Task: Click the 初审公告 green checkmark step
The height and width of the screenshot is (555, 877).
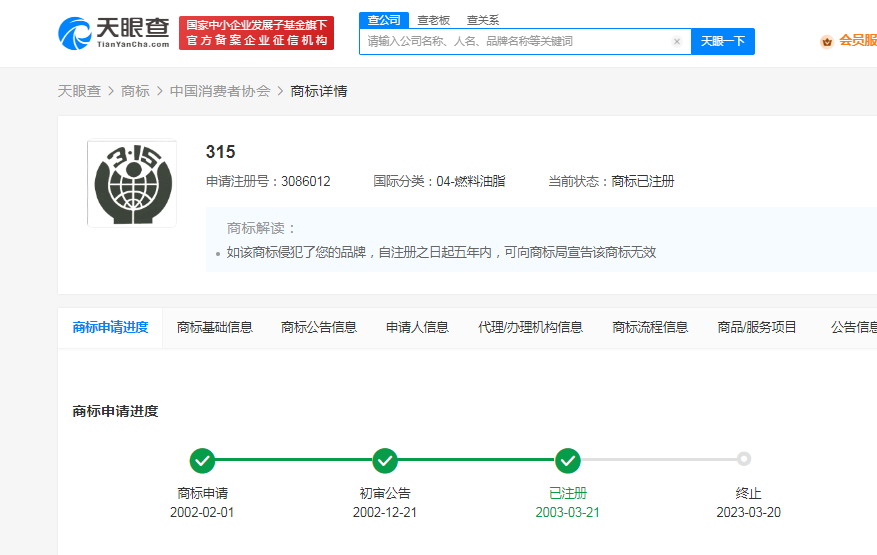Action: tap(385, 460)
